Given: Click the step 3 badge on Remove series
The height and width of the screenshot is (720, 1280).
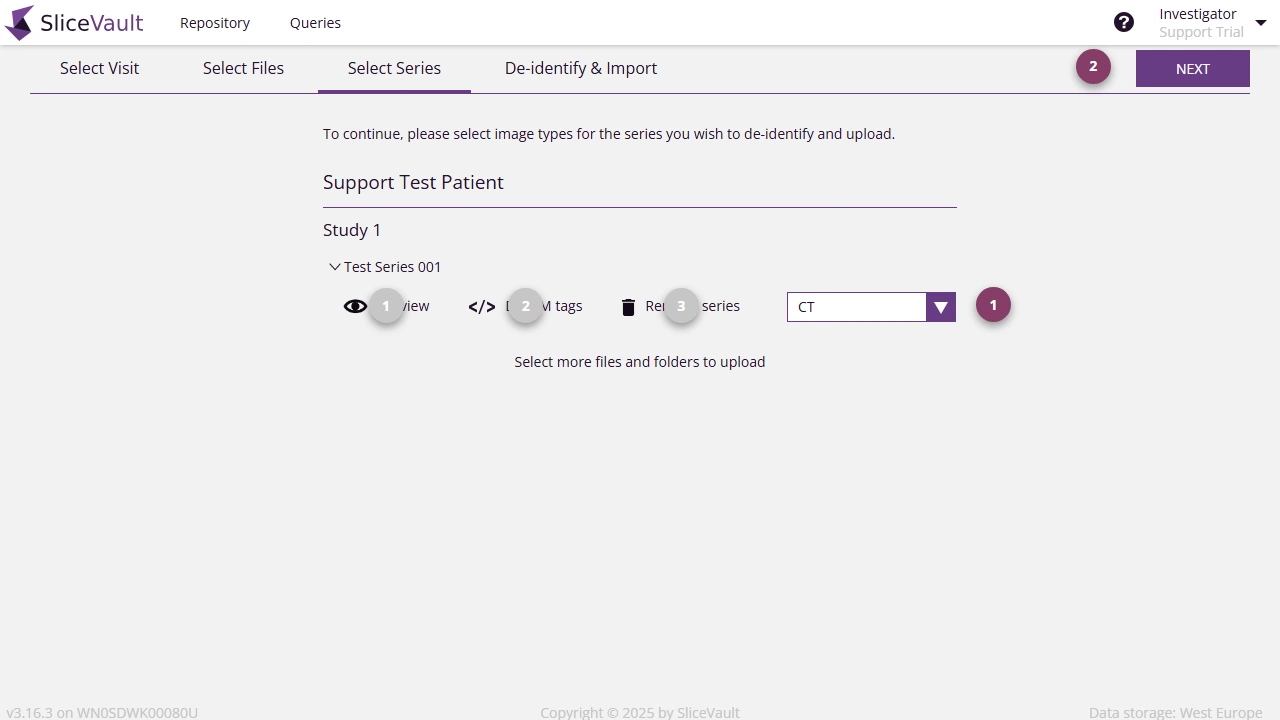Looking at the screenshot, I should click(x=681, y=306).
